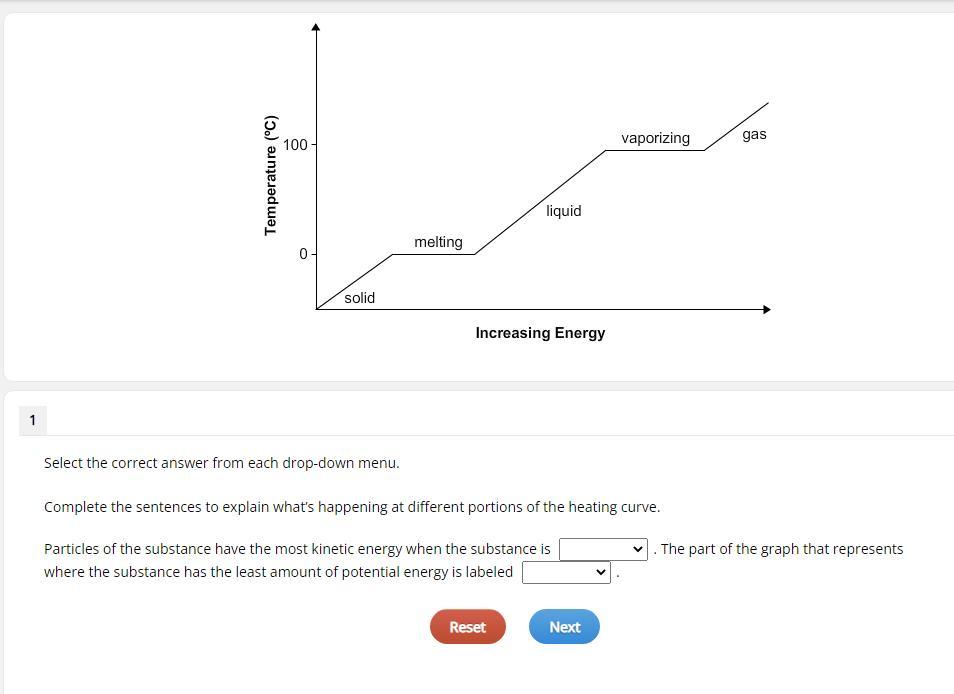Click the 100 tick label on the temperature axis
Screen dimensions: 954x694
click(x=295, y=145)
